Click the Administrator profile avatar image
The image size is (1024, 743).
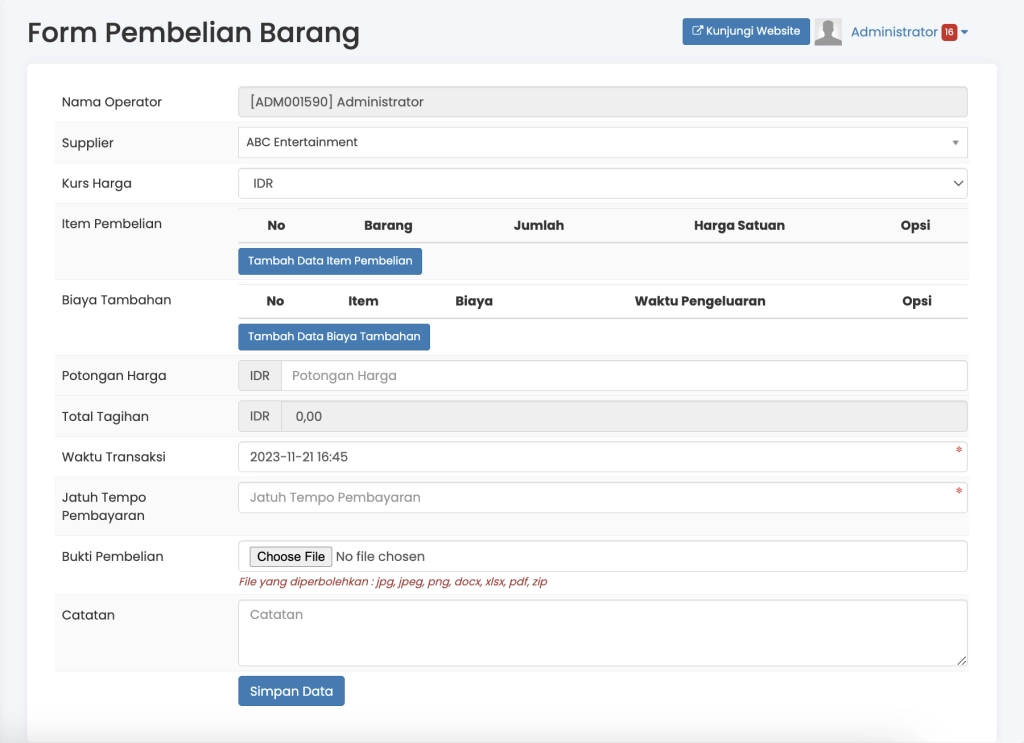point(827,32)
